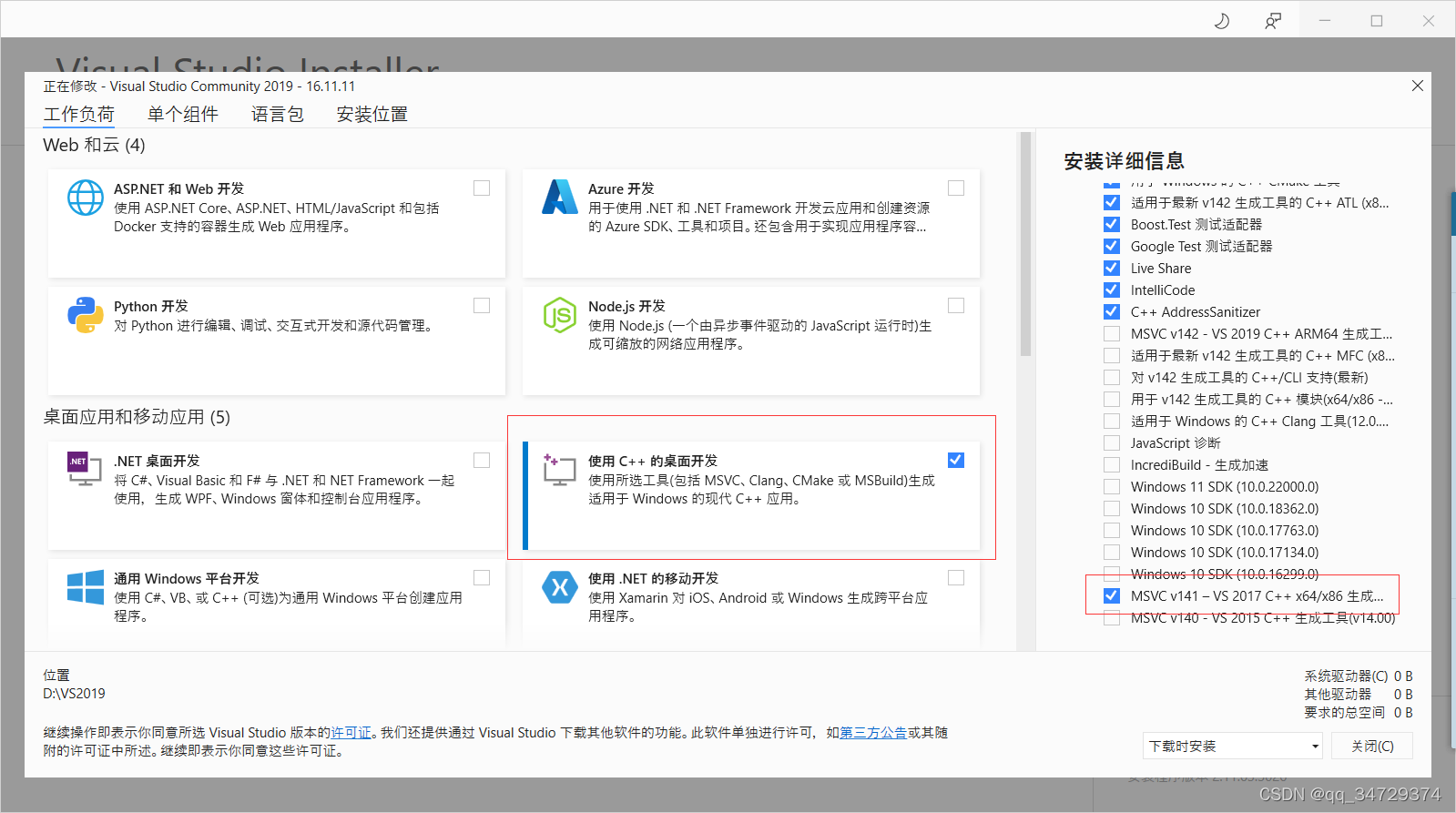1456x813 pixels.
Task: Click the 桌面应用和移动应用 (5) section heading
Action: 137,417
